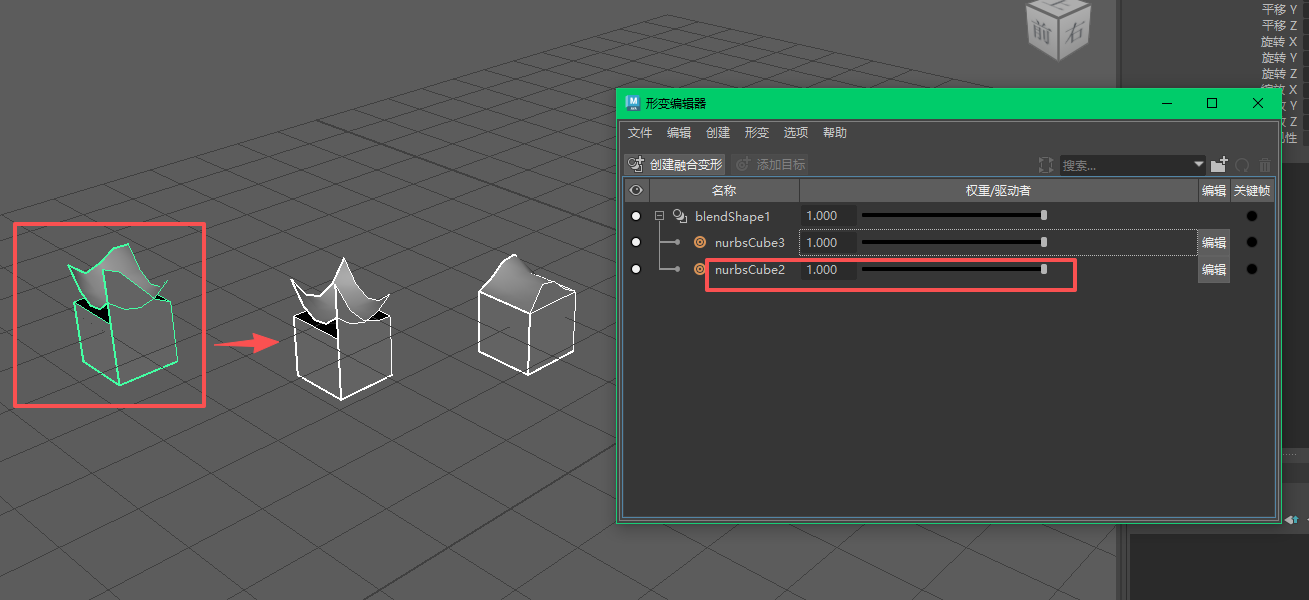Click the blendShape1 weight value field
The width and height of the screenshot is (1309, 600).
coord(829,215)
